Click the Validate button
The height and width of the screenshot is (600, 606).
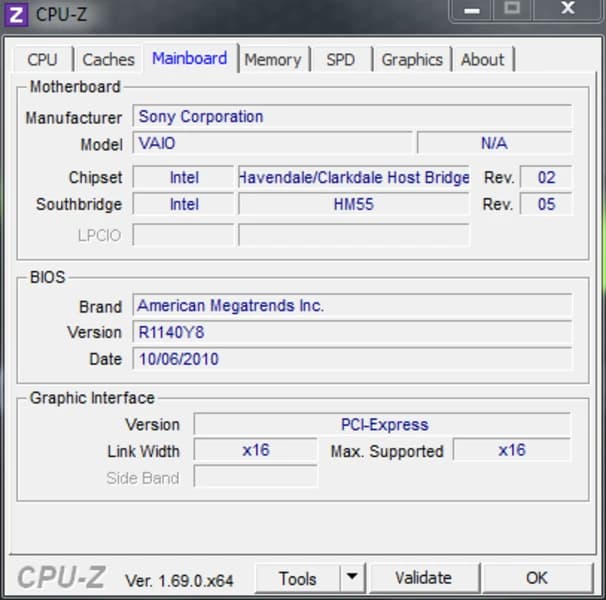tap(424, 578)
